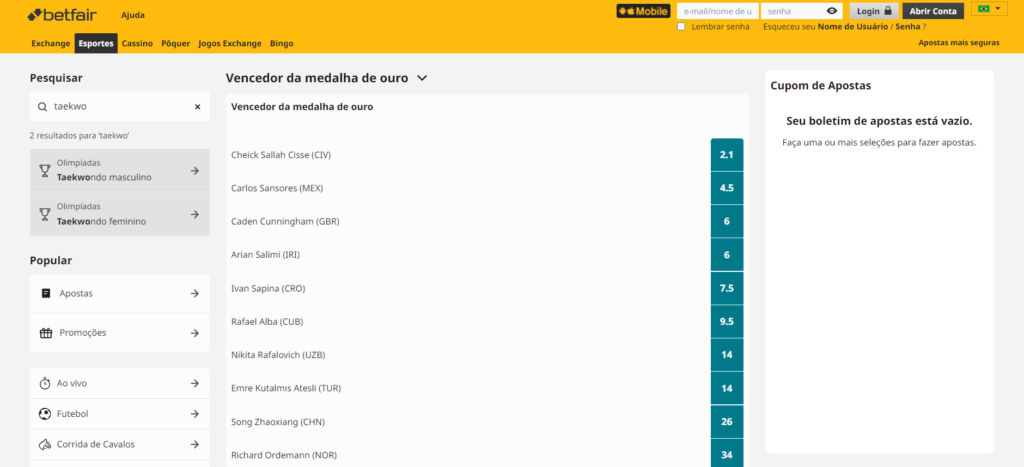The height and width of the screenshot is (467, 1024).
Task: Open the Mobile app badge
Action: coord(643,11)
